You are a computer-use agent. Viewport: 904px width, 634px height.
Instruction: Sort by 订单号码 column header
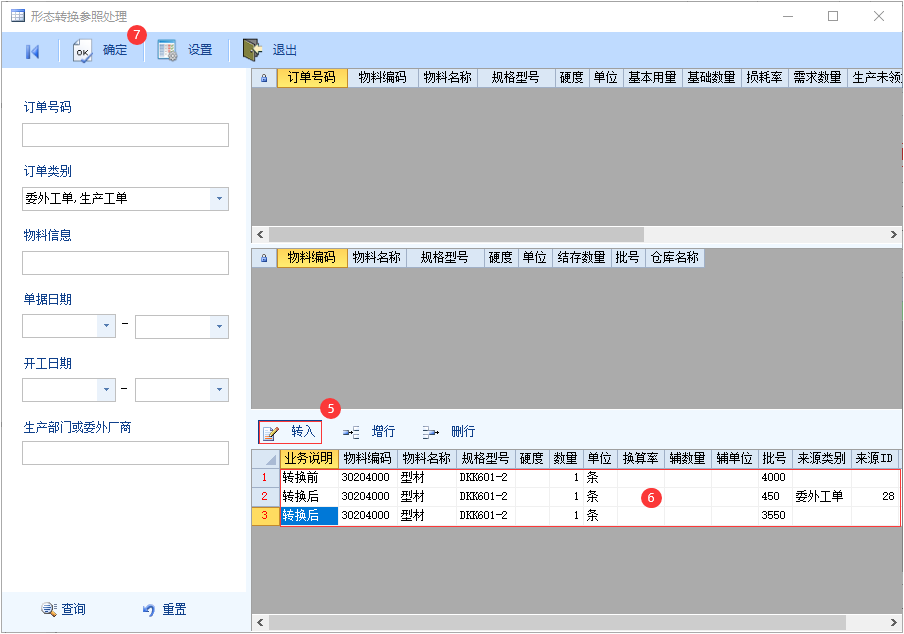pos(312,78)
